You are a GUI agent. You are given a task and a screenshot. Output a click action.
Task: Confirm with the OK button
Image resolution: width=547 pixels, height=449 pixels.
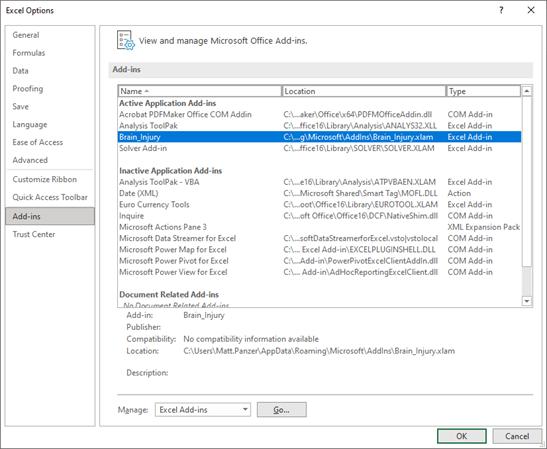pyautogui.click(x=462, y=436)
